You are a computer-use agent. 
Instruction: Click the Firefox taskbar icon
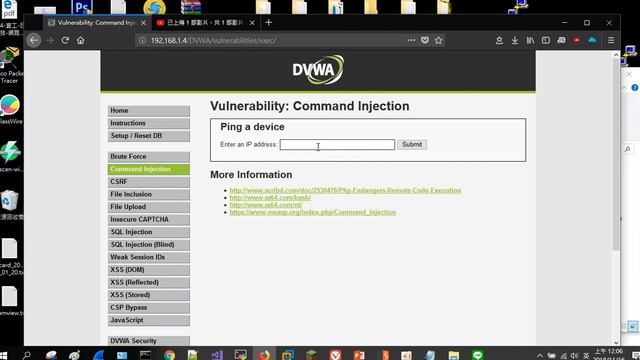click(x=264, y=355)
